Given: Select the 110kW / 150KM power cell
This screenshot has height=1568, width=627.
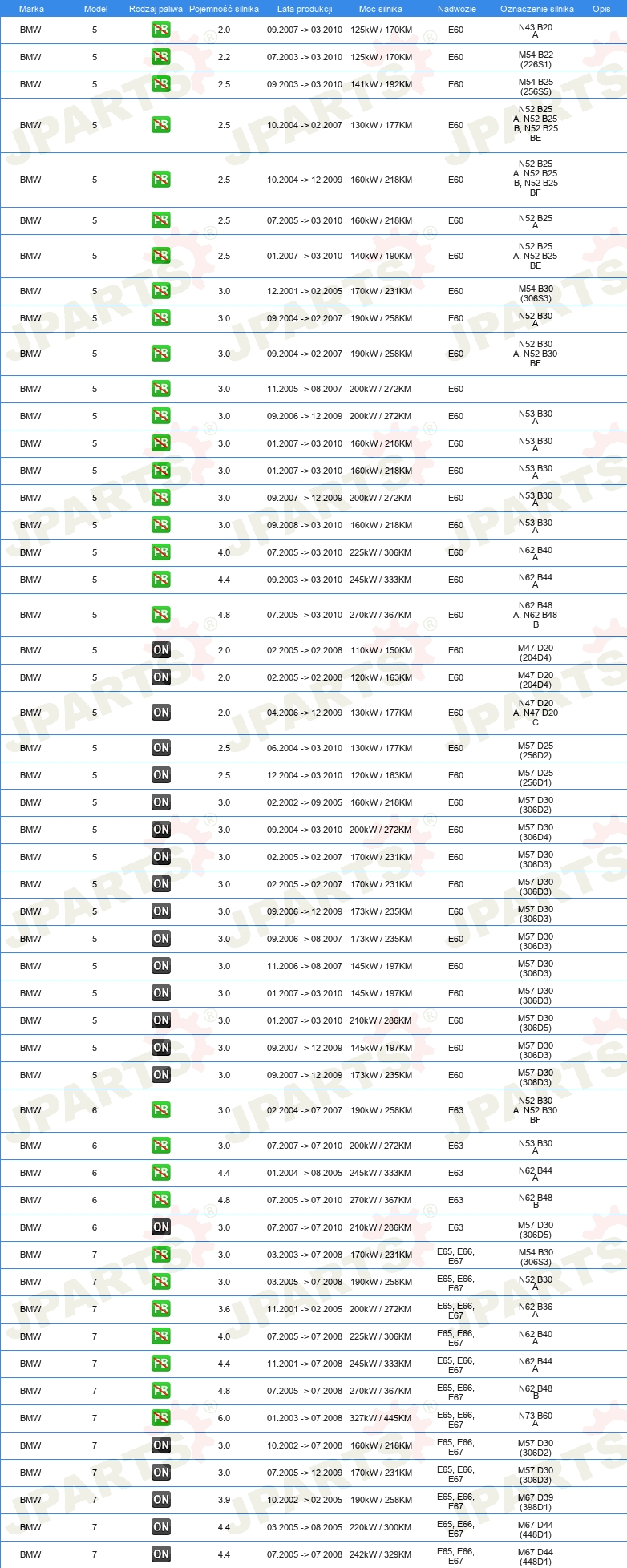Looking at the screenshot, I should point(381,650).
